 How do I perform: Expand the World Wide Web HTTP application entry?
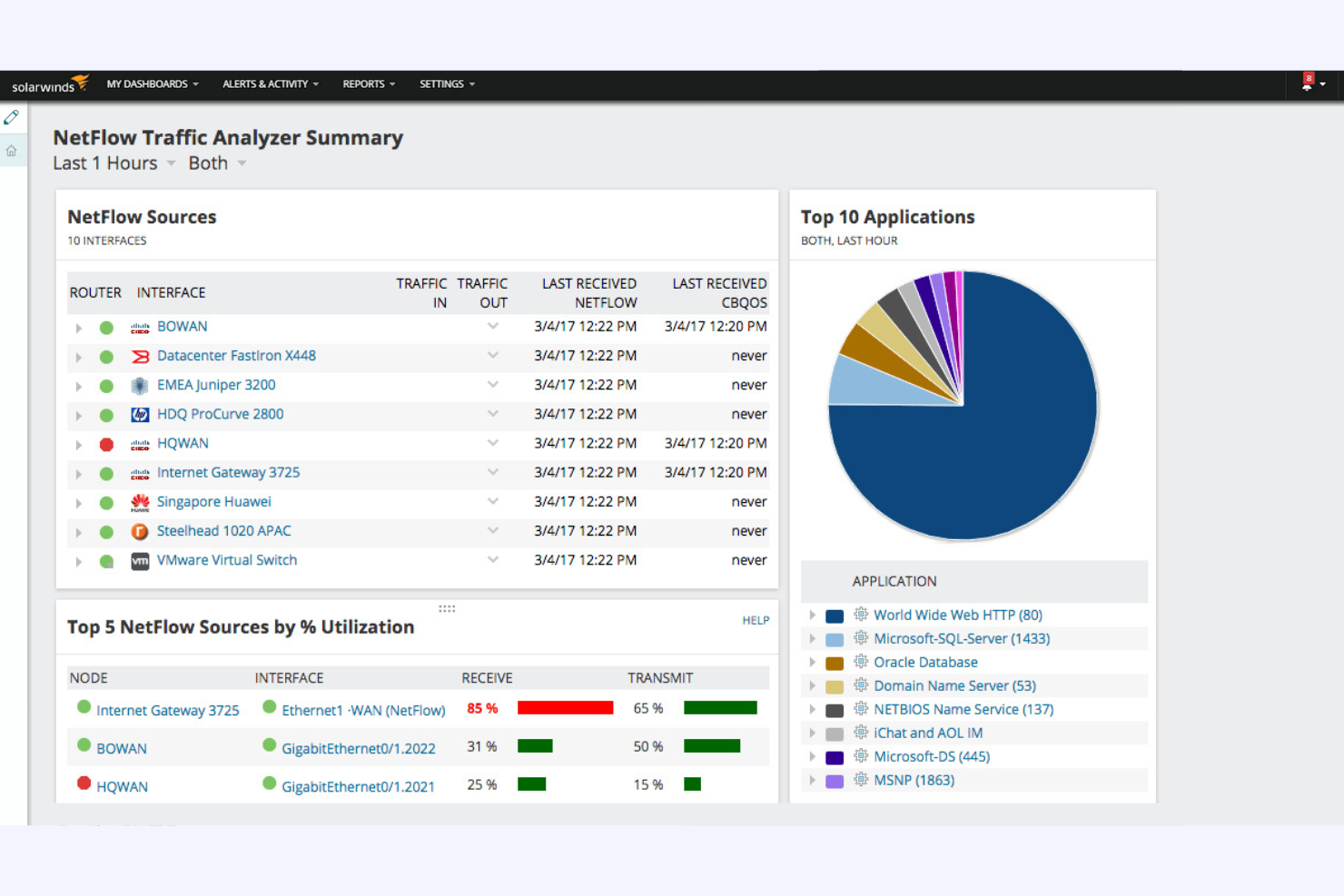point(812,615)
